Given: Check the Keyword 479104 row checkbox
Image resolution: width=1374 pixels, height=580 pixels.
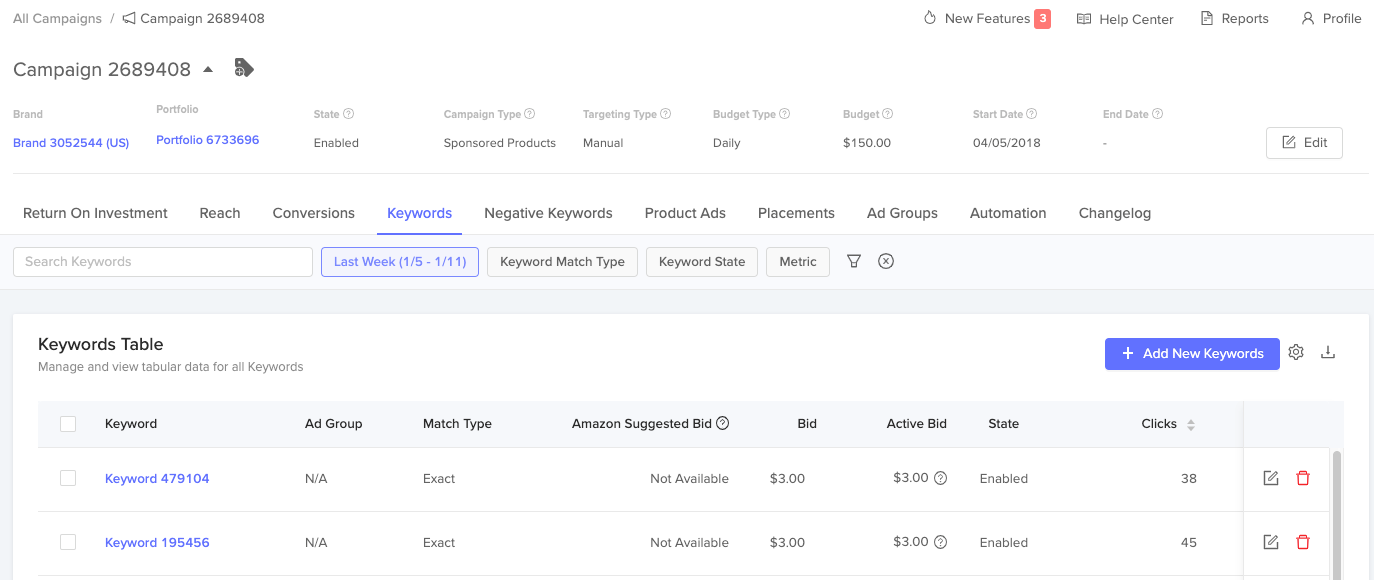Looking at the screenshot, I should tap(68, 478).
